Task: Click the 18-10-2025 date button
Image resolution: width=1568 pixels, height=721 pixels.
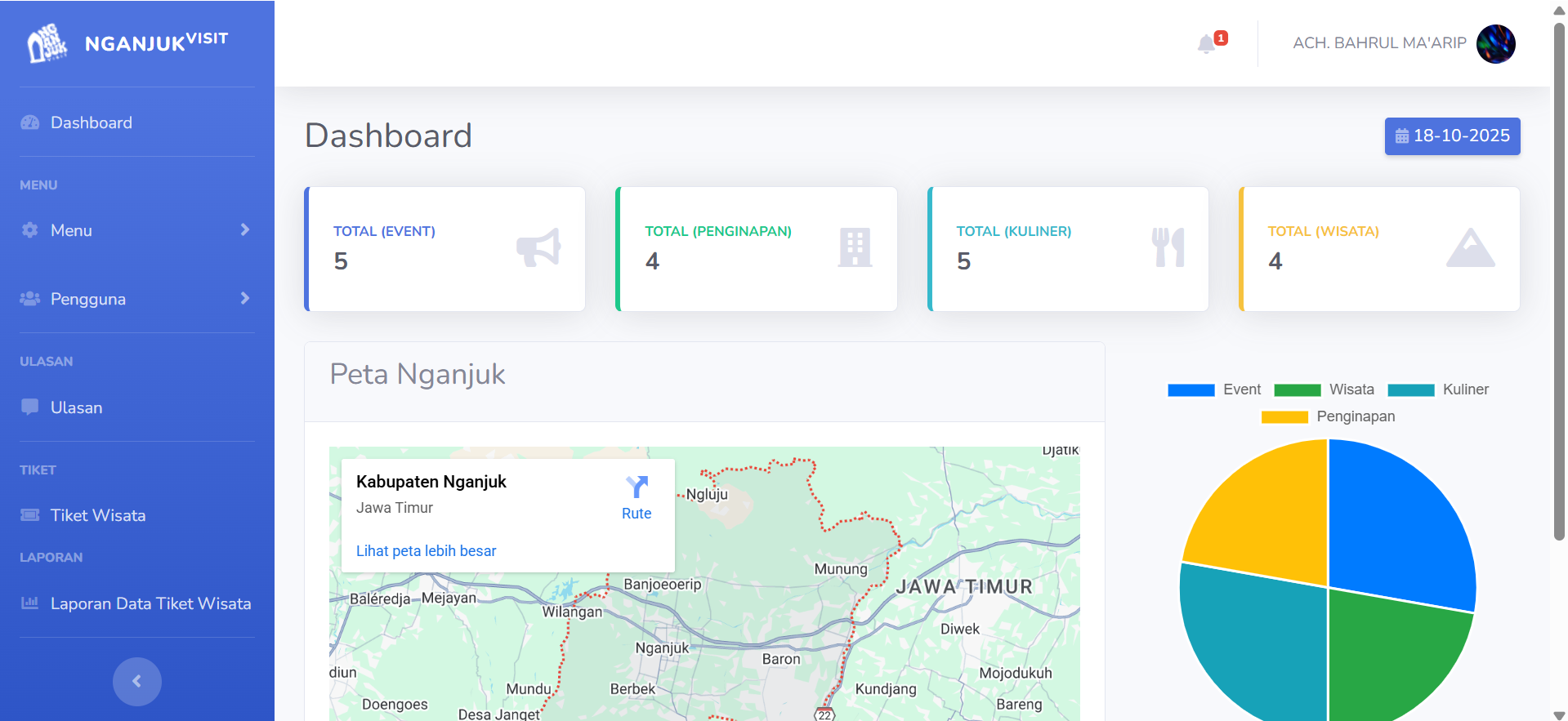Action: 1452,136
